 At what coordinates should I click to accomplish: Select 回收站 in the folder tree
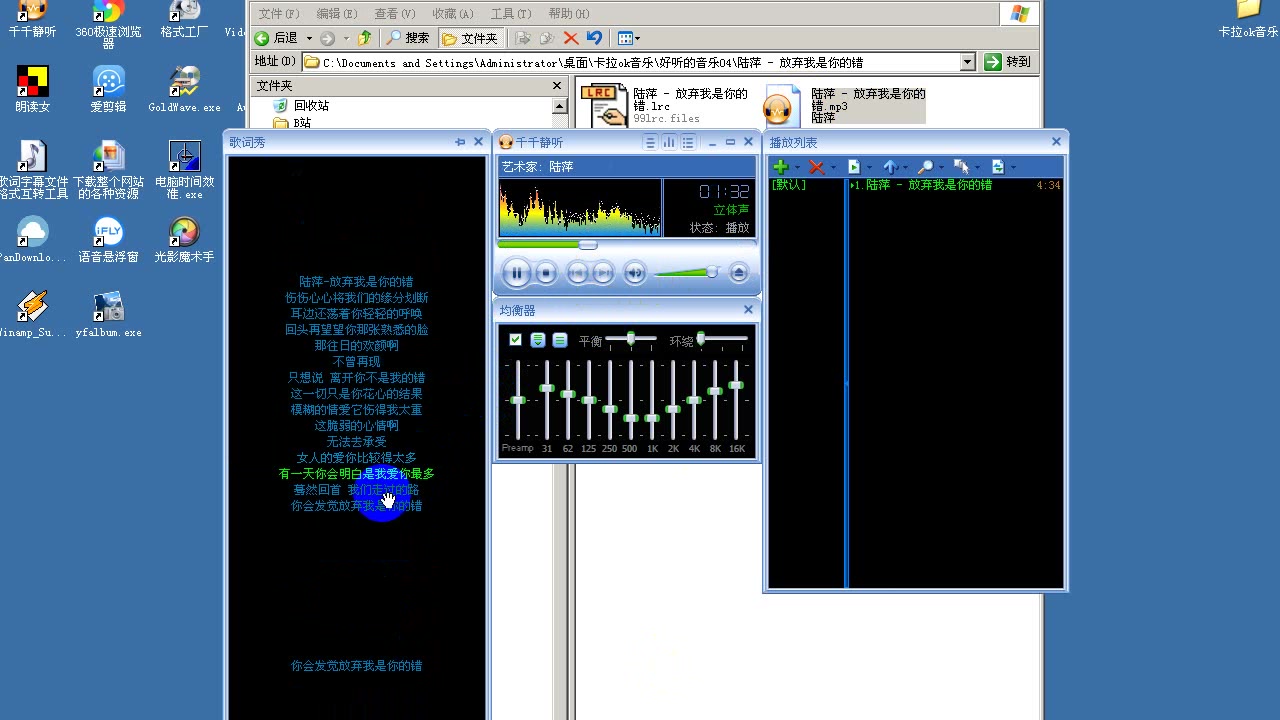coord(311,105)
